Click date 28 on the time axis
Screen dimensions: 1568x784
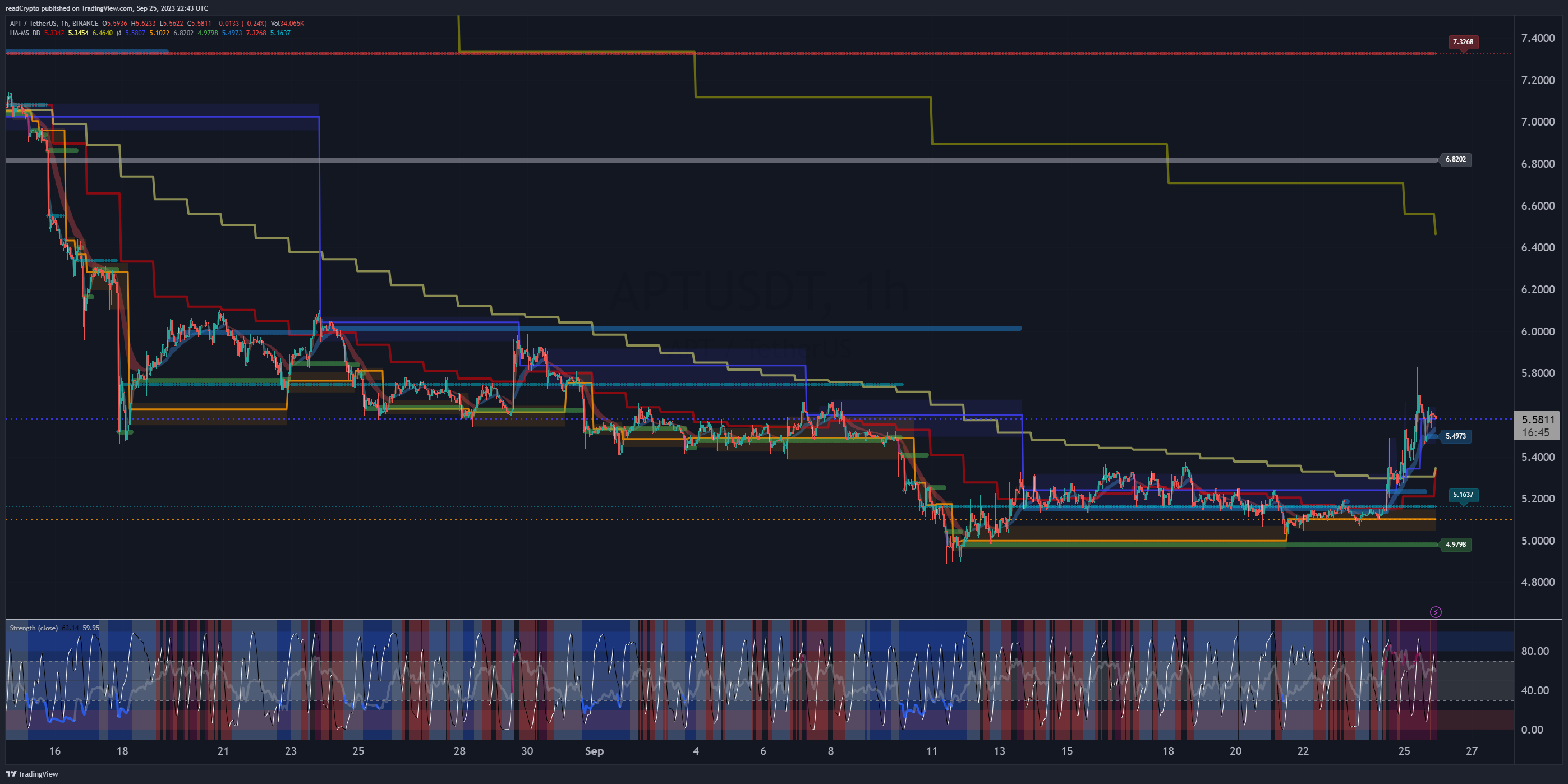(x=459, y=751)
